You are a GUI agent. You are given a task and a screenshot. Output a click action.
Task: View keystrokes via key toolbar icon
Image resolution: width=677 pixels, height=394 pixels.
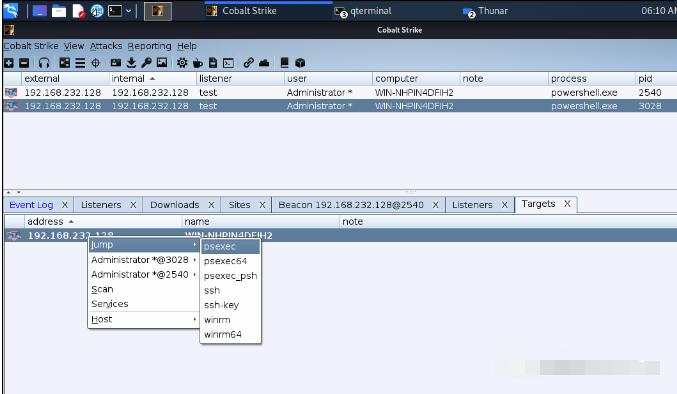pyautogui.click(x=146, y=63)
